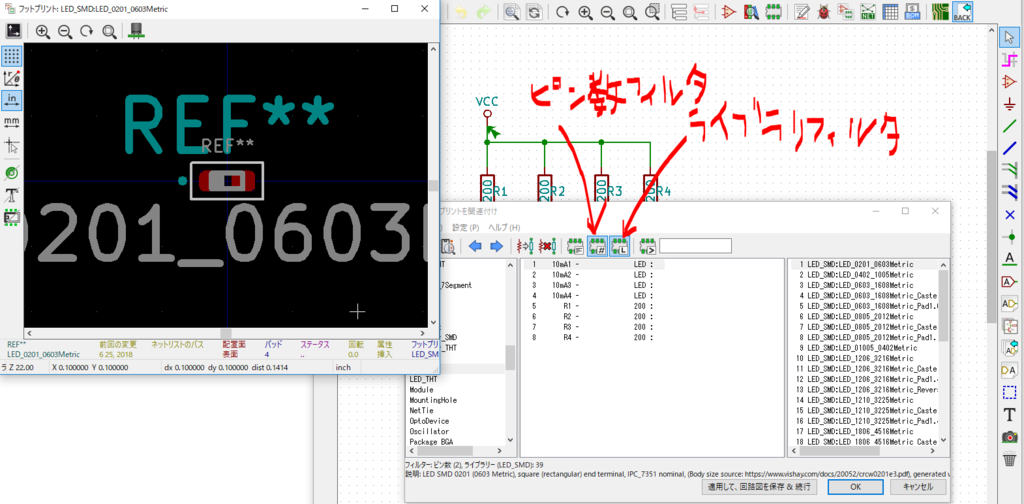Launch Pcbnew board layout

click(x=940, y=12)
